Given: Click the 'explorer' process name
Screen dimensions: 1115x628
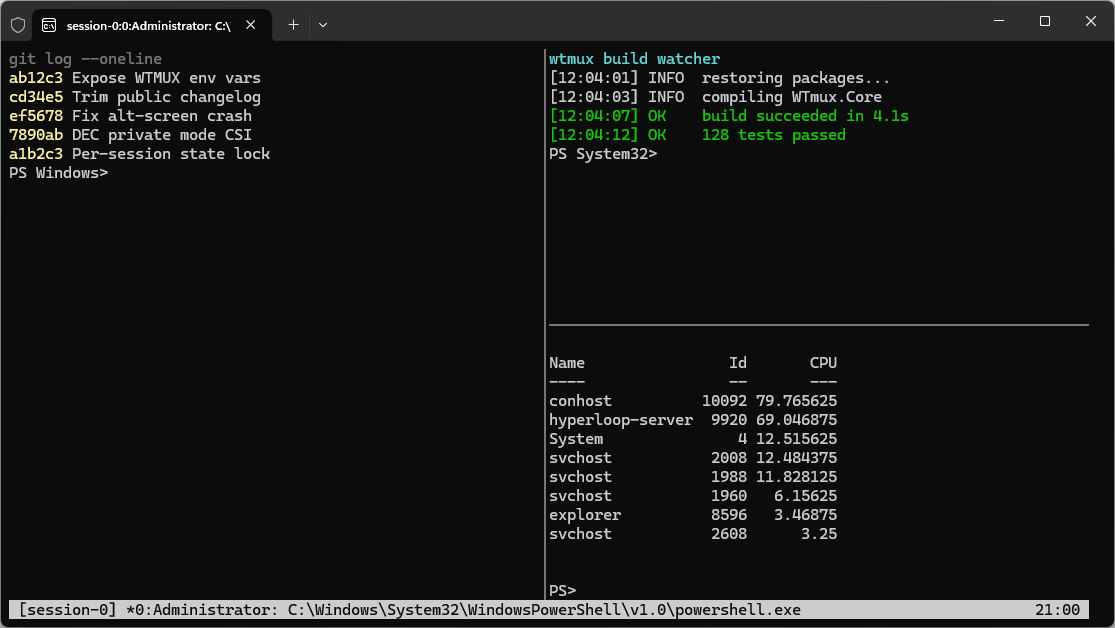Looking at the screenshot, I should point(585,515).
